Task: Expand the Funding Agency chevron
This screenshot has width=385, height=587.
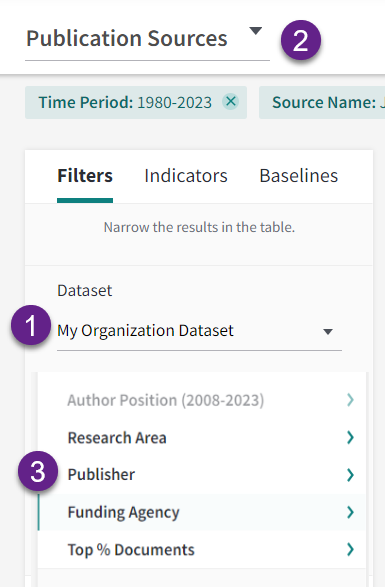Action: pyautogui.click(x=350, y=512)
